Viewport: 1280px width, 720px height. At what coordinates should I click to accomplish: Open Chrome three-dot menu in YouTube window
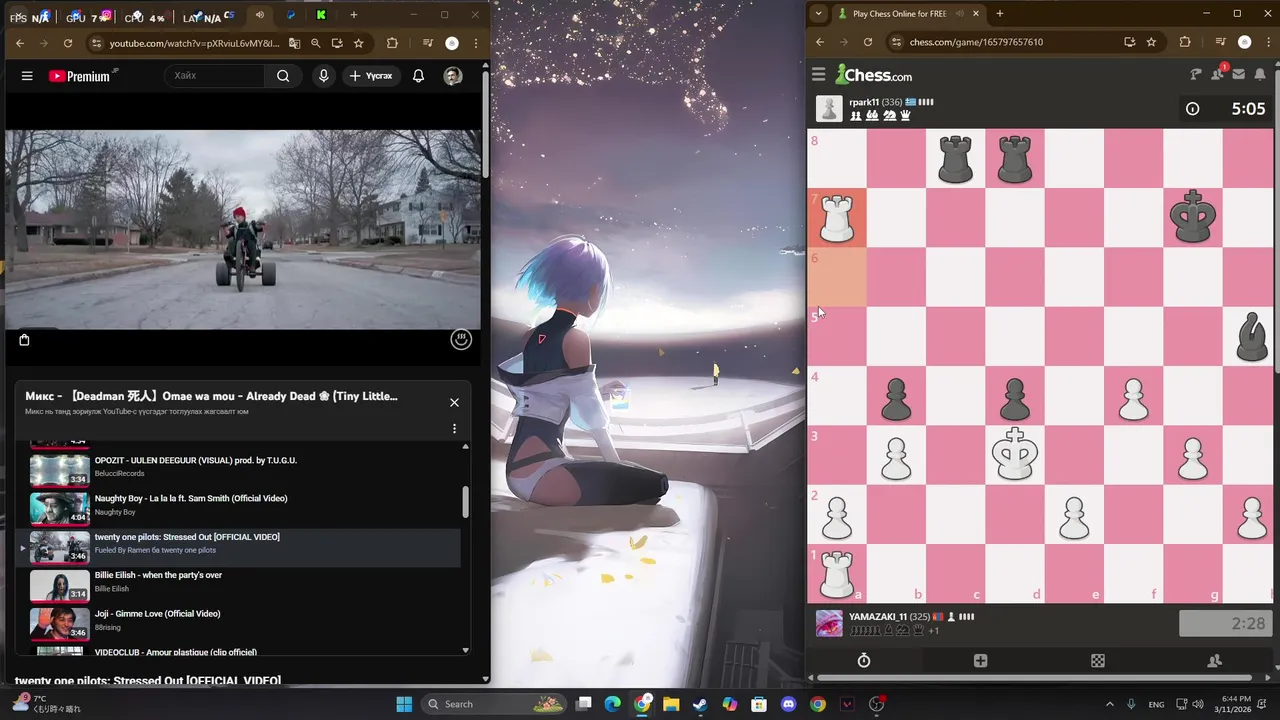pos(476,43)
